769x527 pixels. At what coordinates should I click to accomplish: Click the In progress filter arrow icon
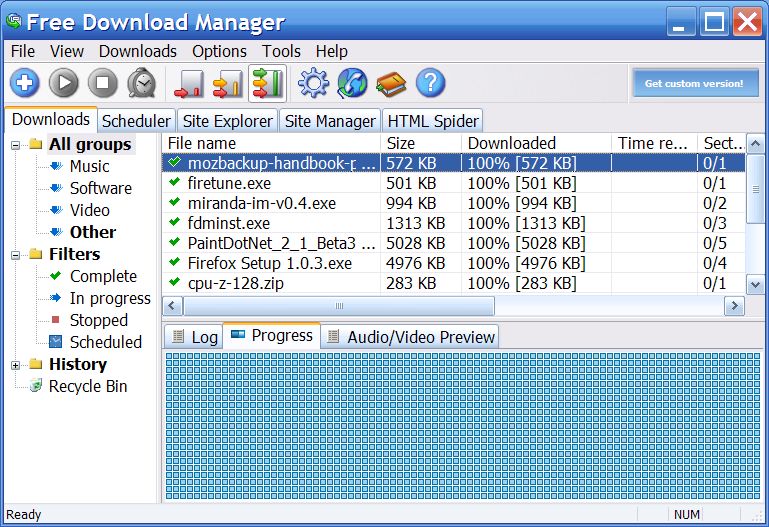(x=55, y=298)
